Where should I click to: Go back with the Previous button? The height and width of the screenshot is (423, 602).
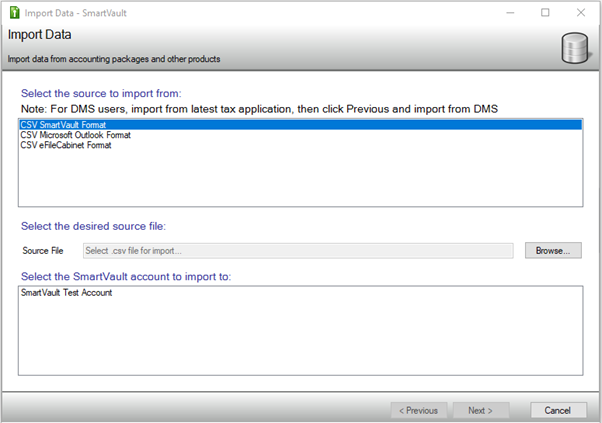418,410
